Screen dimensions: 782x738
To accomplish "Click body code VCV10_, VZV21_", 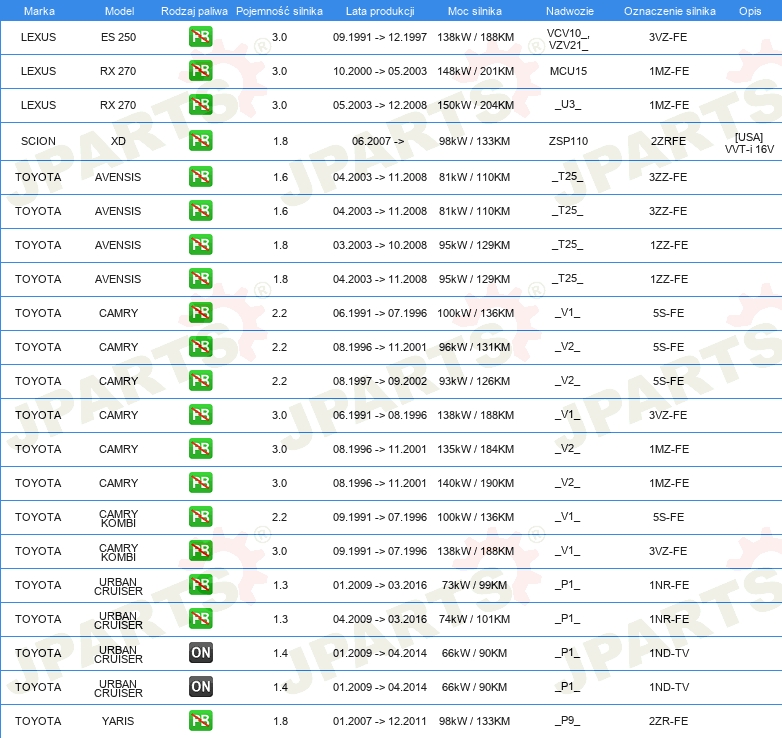I will pyautogui.click(x=568, y=39).
